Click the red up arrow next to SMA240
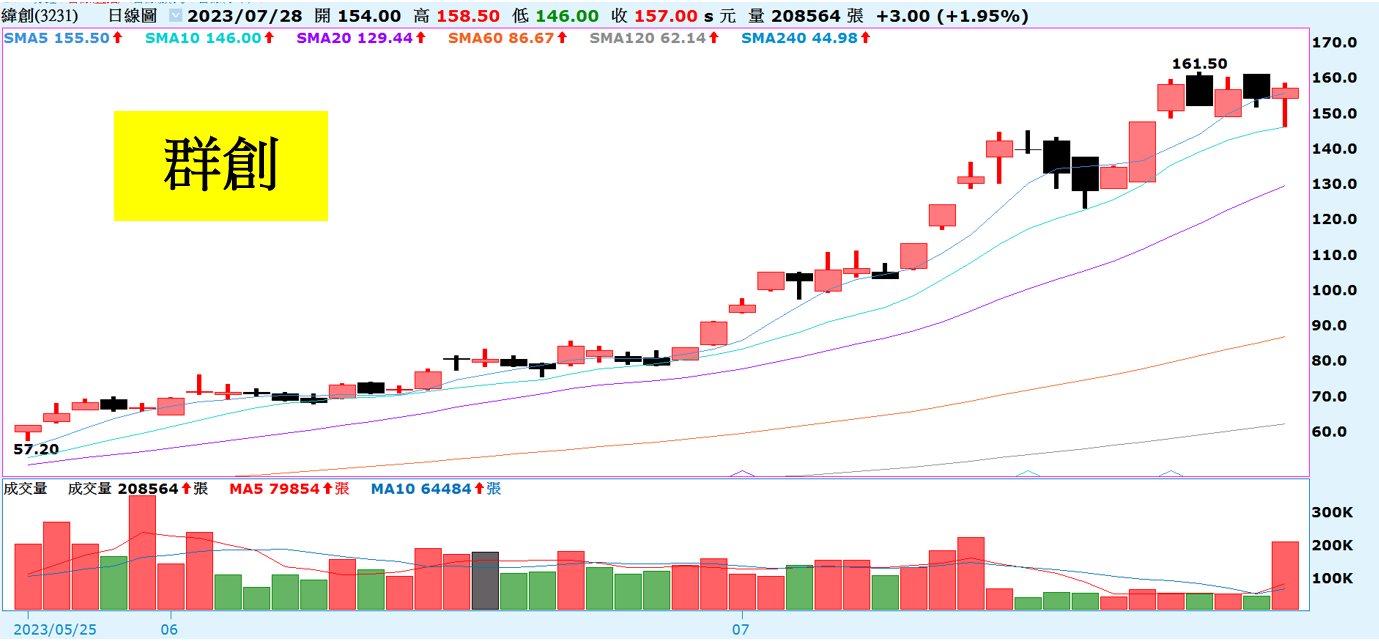 [x=865, y=38]
